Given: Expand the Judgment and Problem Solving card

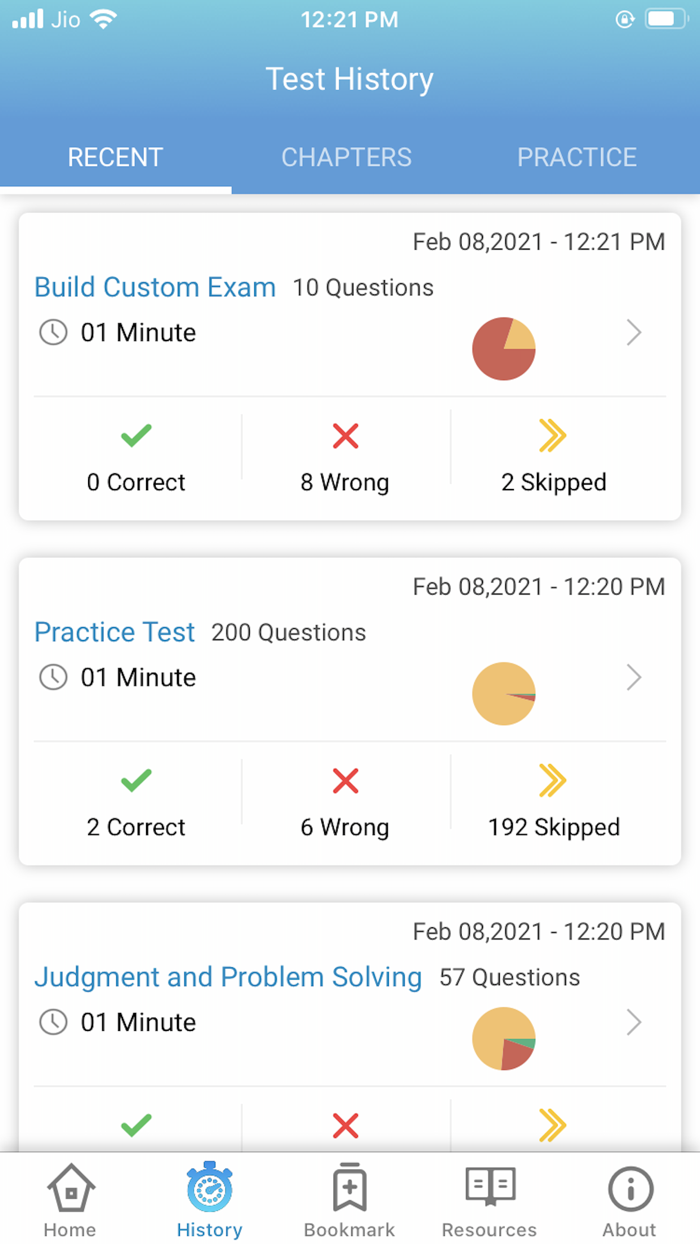Looking at the screenshot, I should click(634, 1023).
